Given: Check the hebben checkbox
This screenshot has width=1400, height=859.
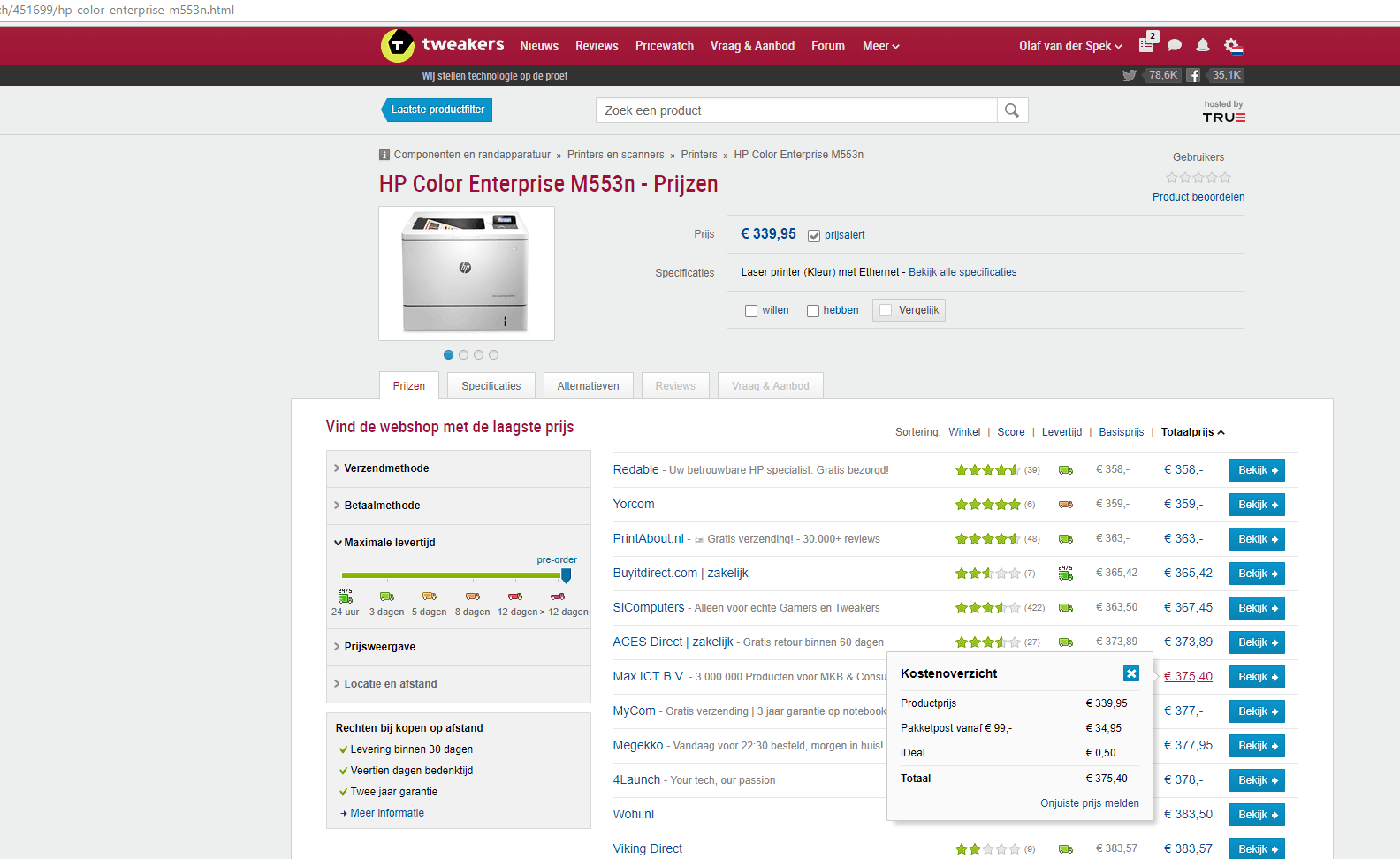Looking at the screenshot, I should click(x=813, y=311).
